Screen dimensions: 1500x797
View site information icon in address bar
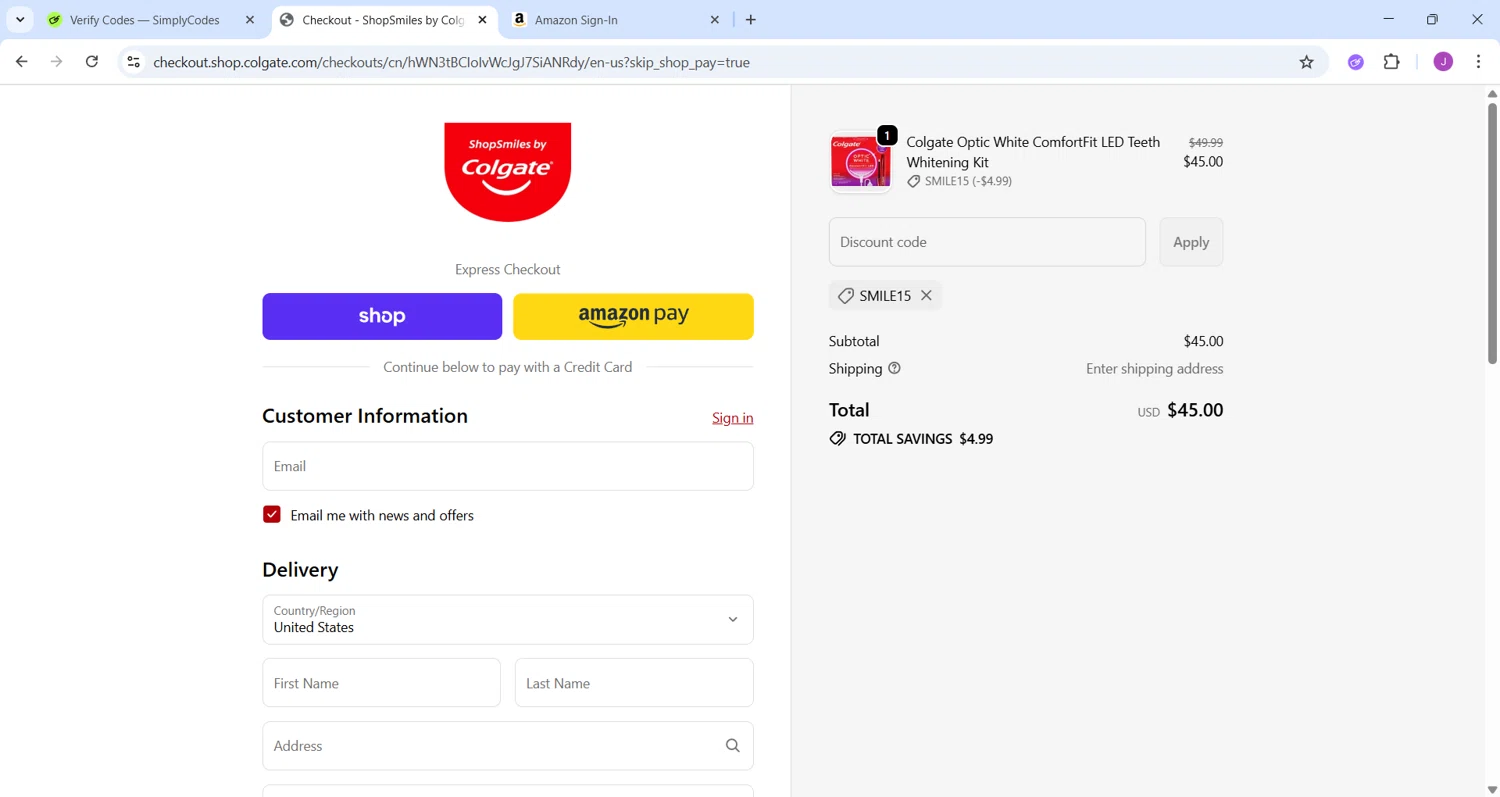[133, 62]
